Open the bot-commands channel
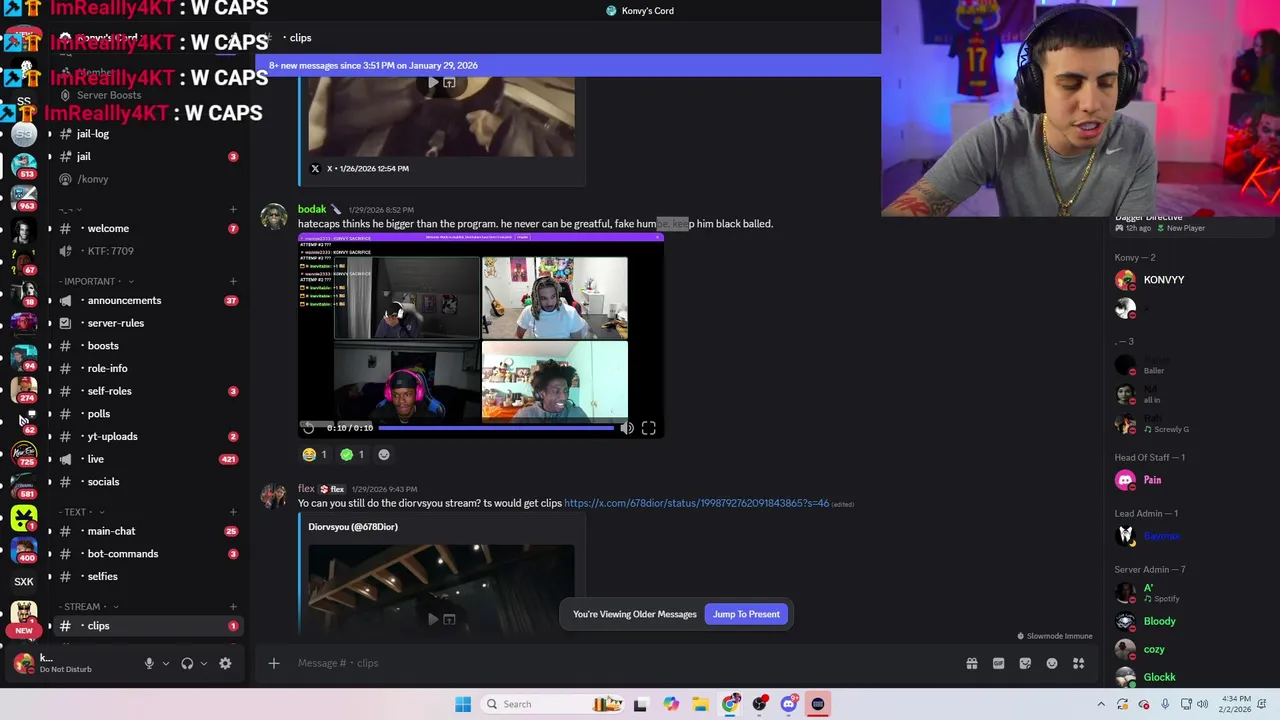 [146, 554]
